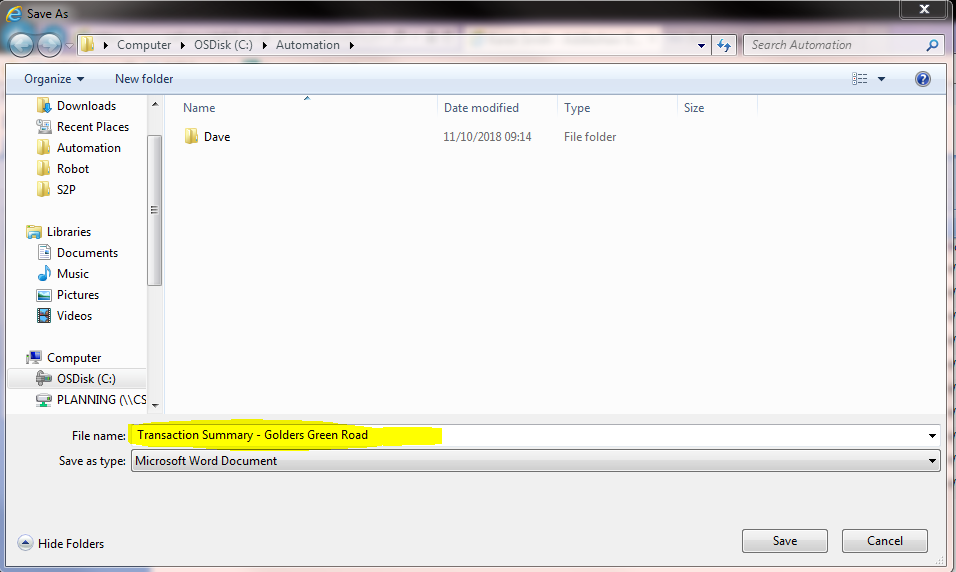The width and height of the screenshot is (956, 572).
Task: Click the Change your view icon
Action: 860,79
